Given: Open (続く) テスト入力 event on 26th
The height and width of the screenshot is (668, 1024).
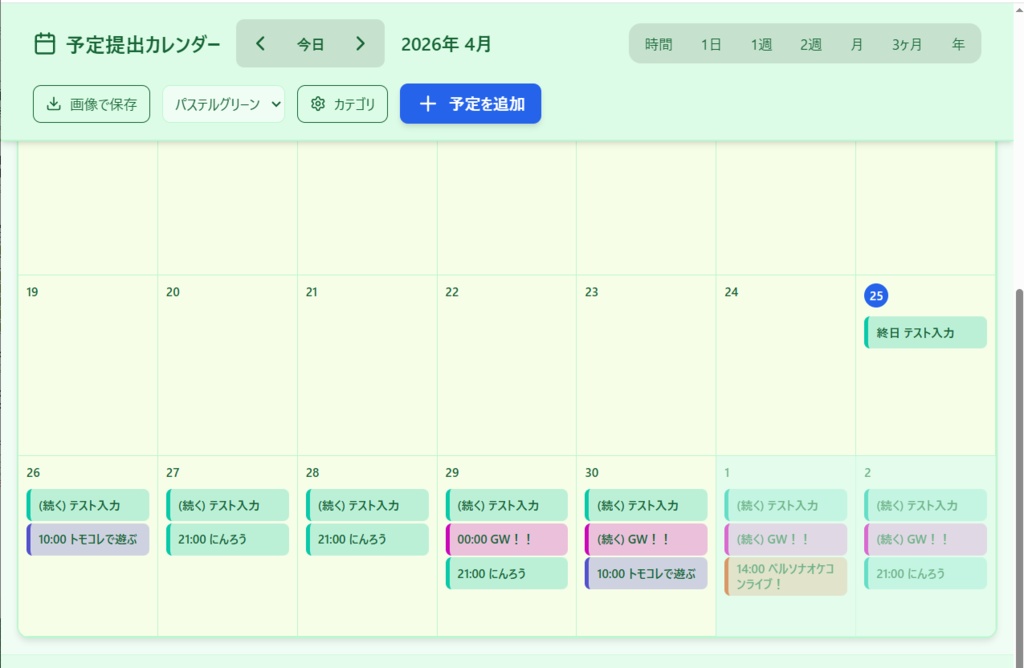Looking at the screenshot, I should [88, 505].
